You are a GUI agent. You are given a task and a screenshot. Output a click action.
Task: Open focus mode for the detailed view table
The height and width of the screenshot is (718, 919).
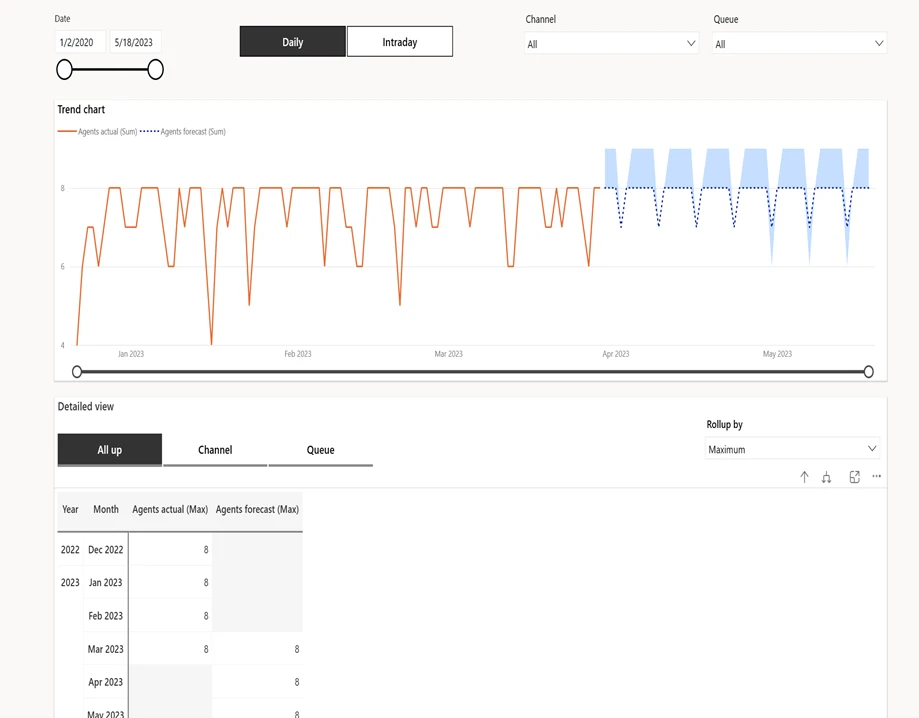click(854, 477)
